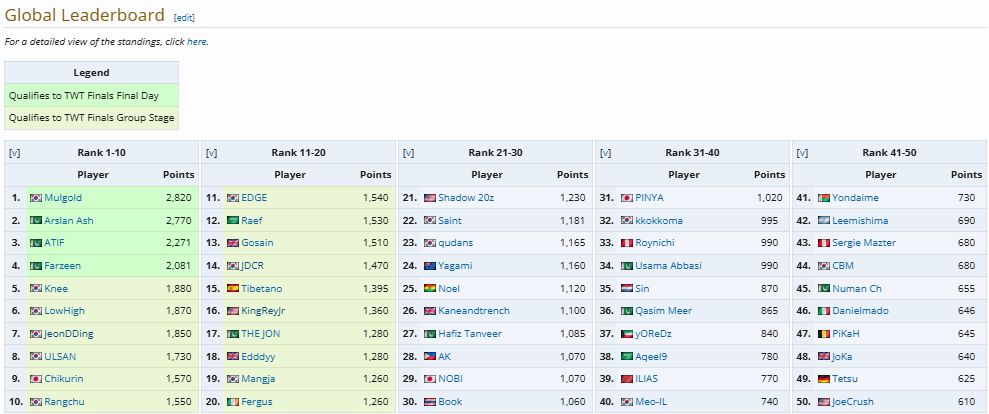Open Usama Abbasi's player page
This screenshot has width=989, height=414.
click(669, 266)
